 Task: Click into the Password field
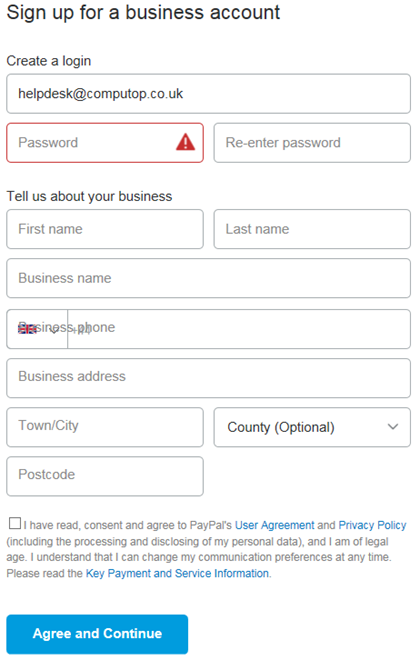[105, 143]
